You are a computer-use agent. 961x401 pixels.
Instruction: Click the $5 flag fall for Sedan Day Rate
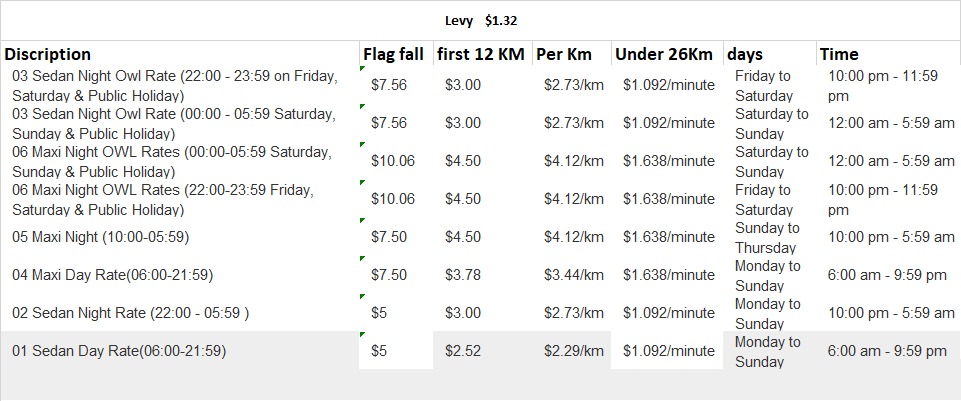[379, 351]
